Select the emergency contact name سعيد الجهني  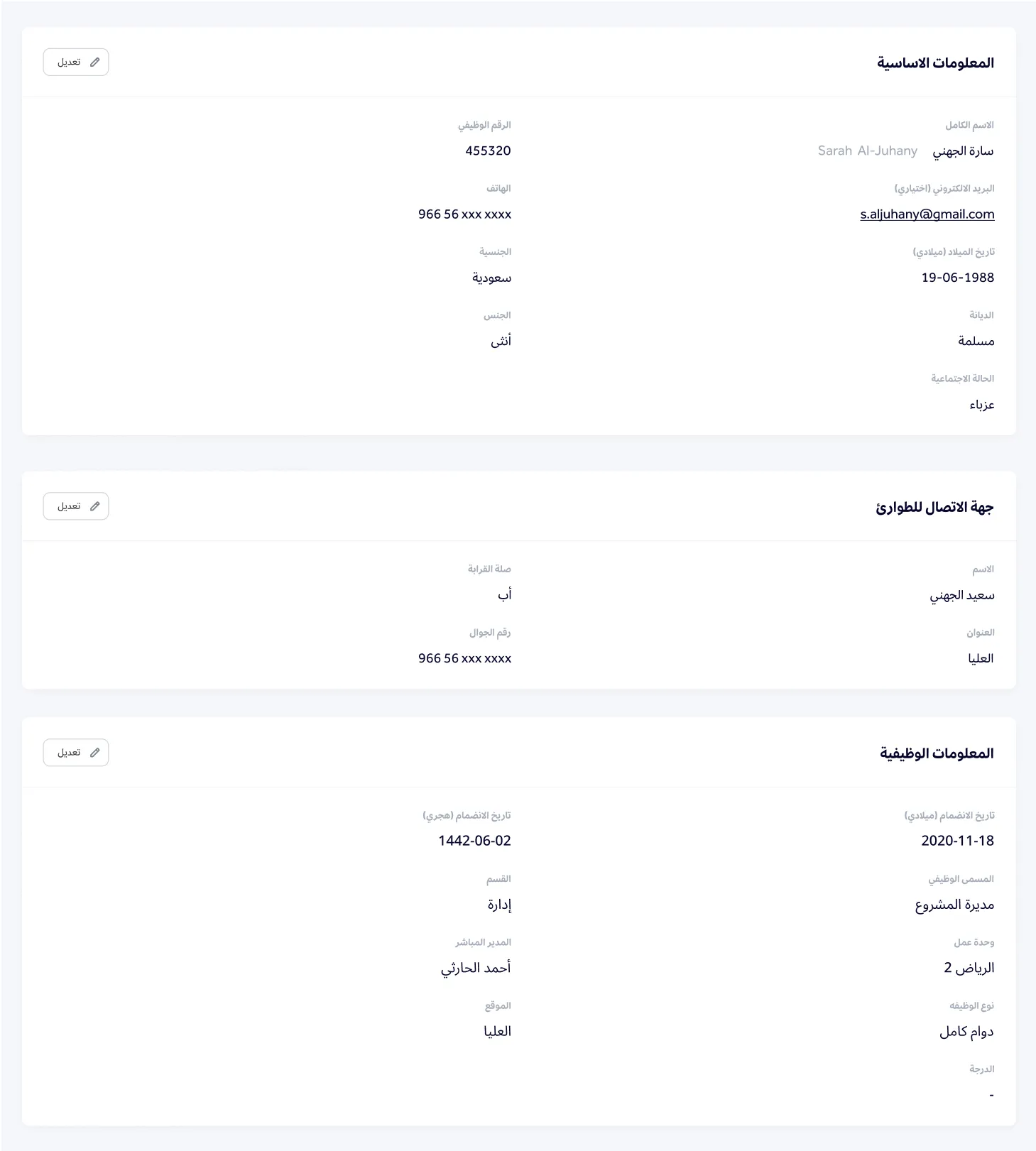tap(961, 595)
